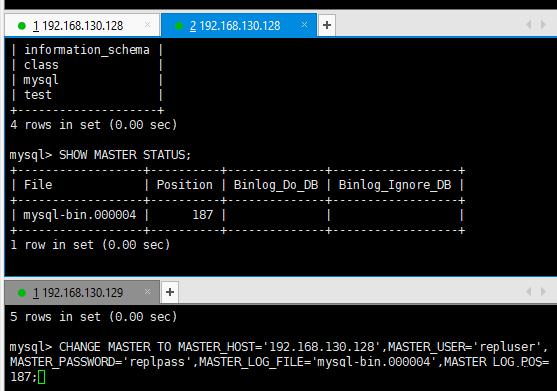Click MASTER_PASSWORD='replpass' text
The height and width of the screenshot is (391, 557).
coord(101,362)
